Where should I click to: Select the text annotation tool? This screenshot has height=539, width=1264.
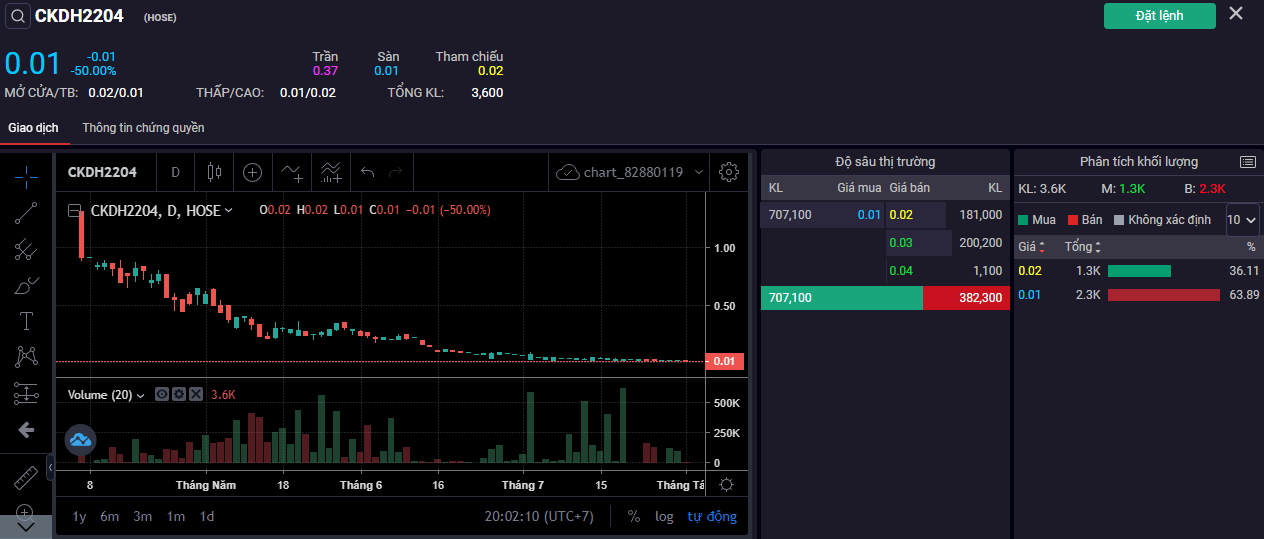(26, 321)
